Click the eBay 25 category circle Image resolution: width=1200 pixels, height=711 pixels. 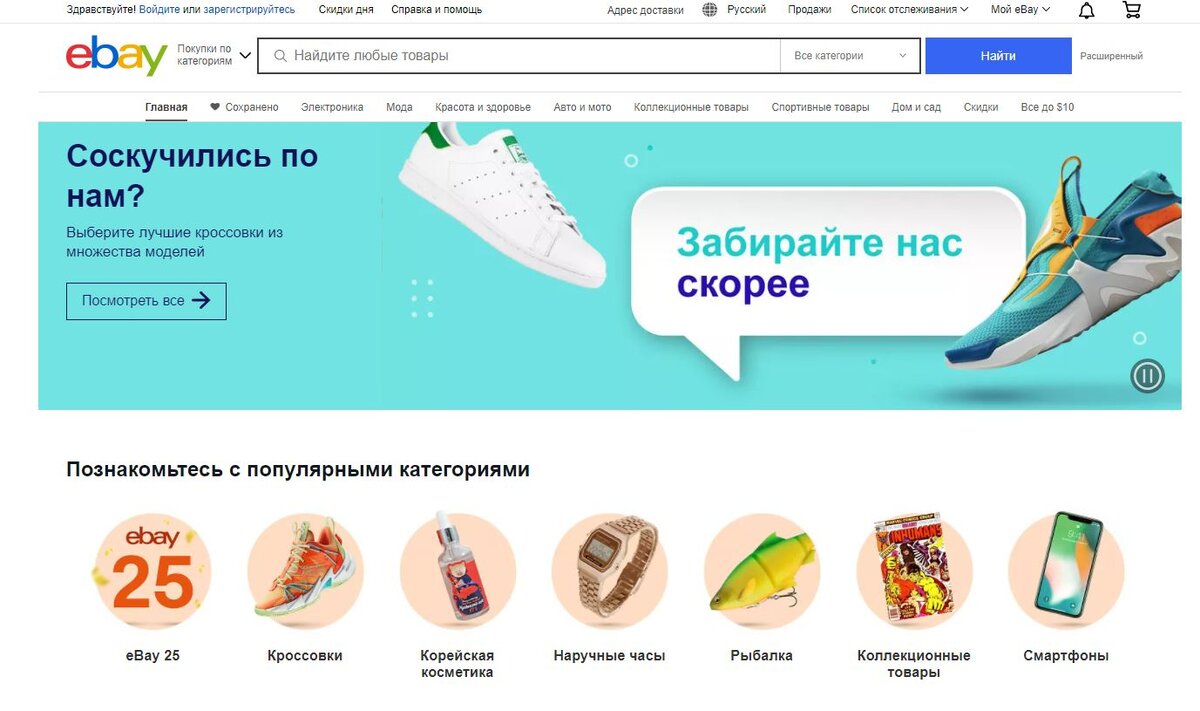pos(153,573)
